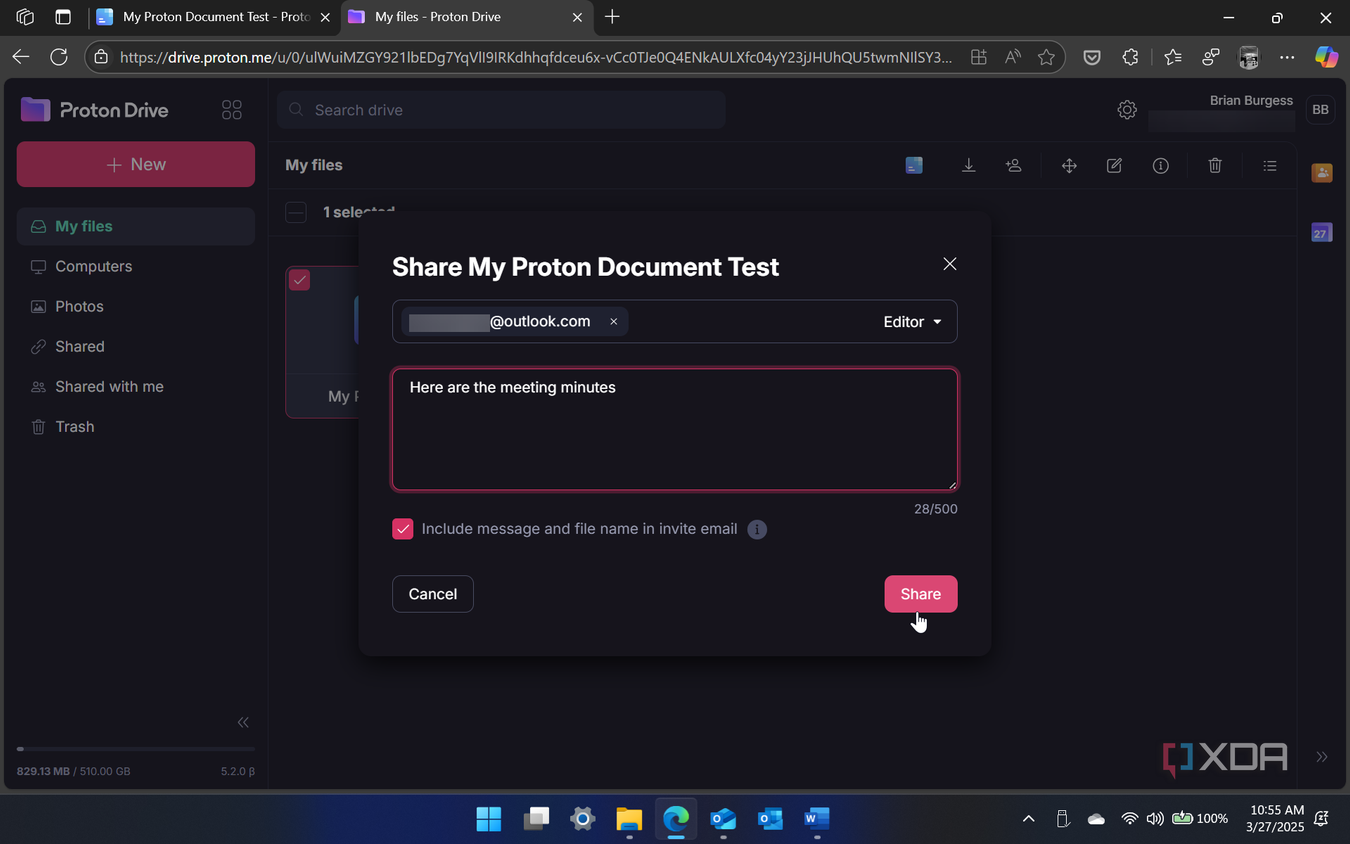1350x844 pixels.
Task: Open the Copilot icon in Edge
Action: pyautogui.click(x=1326, y=57)
